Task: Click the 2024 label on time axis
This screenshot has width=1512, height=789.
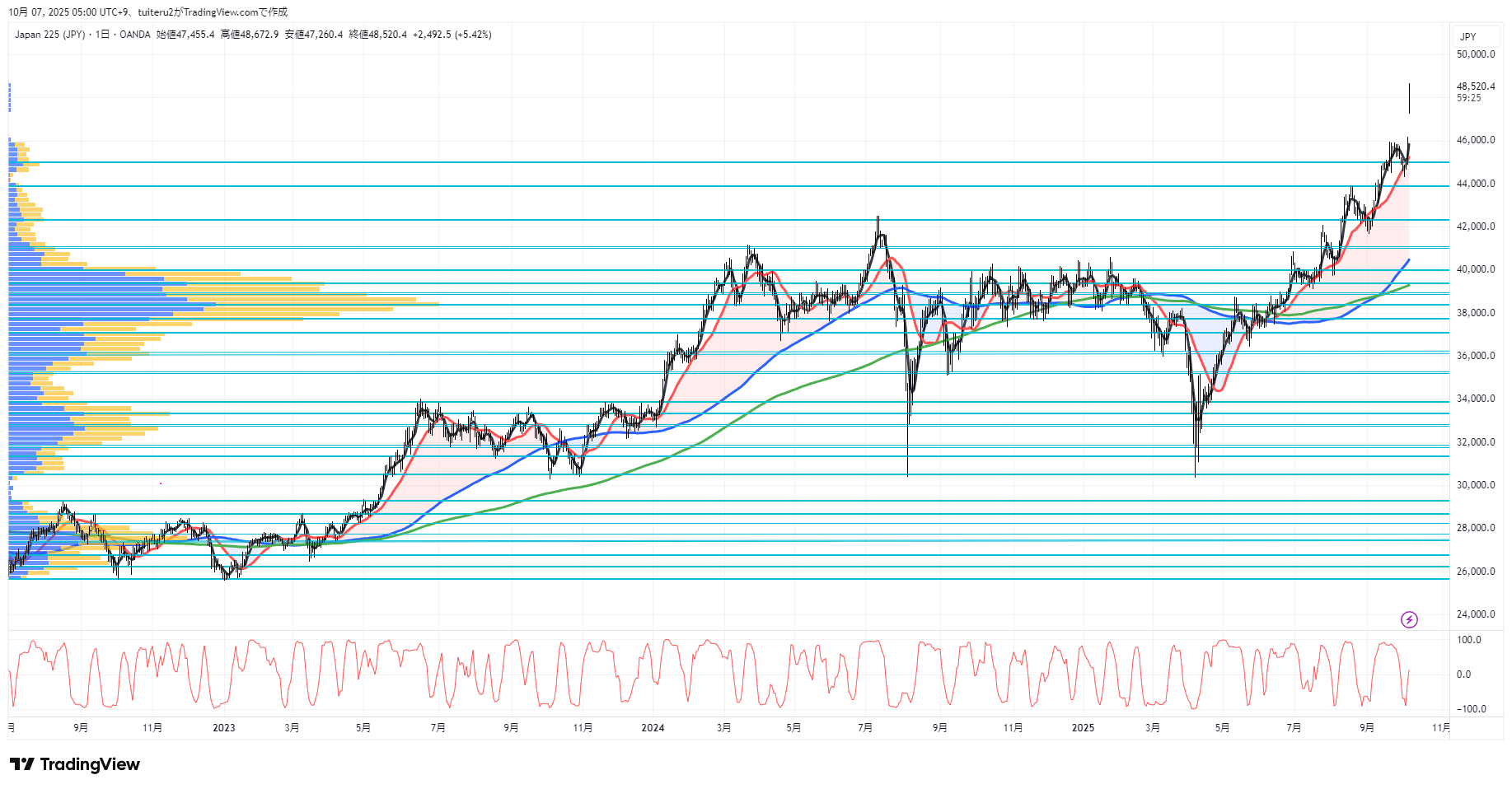Action: [652, 727]
